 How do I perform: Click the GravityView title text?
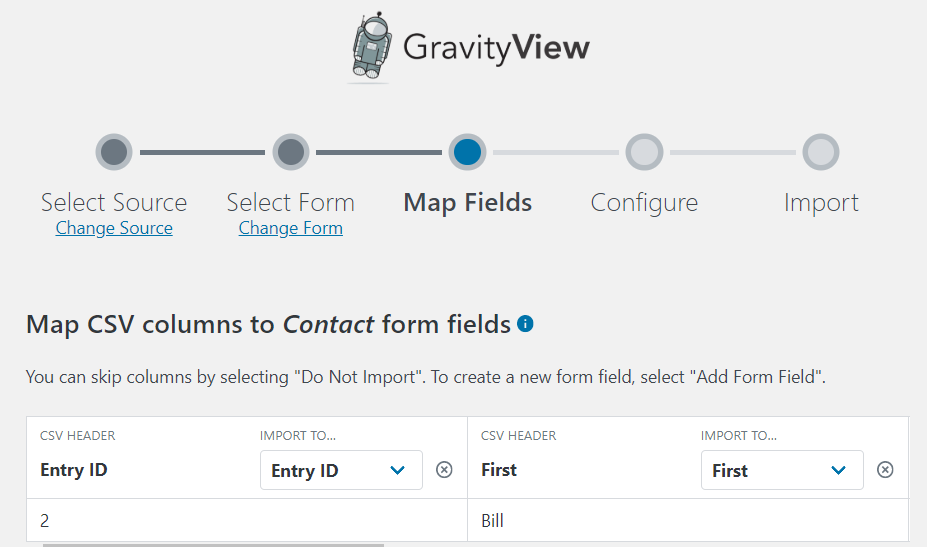496,47
